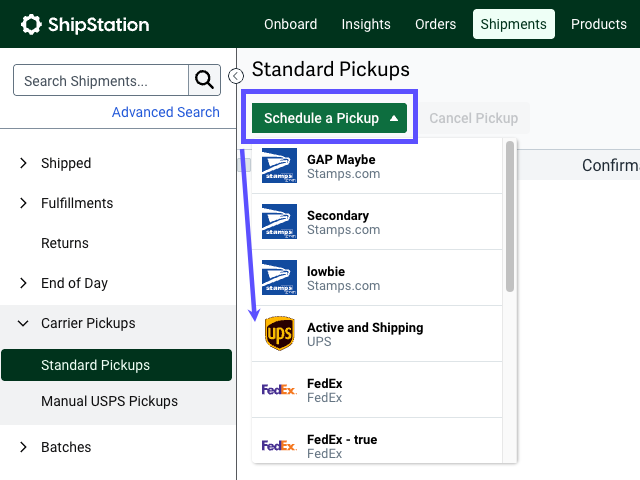Expand the End of Day chevron
This screenshot has height=480, width=640.
(23, 283)
